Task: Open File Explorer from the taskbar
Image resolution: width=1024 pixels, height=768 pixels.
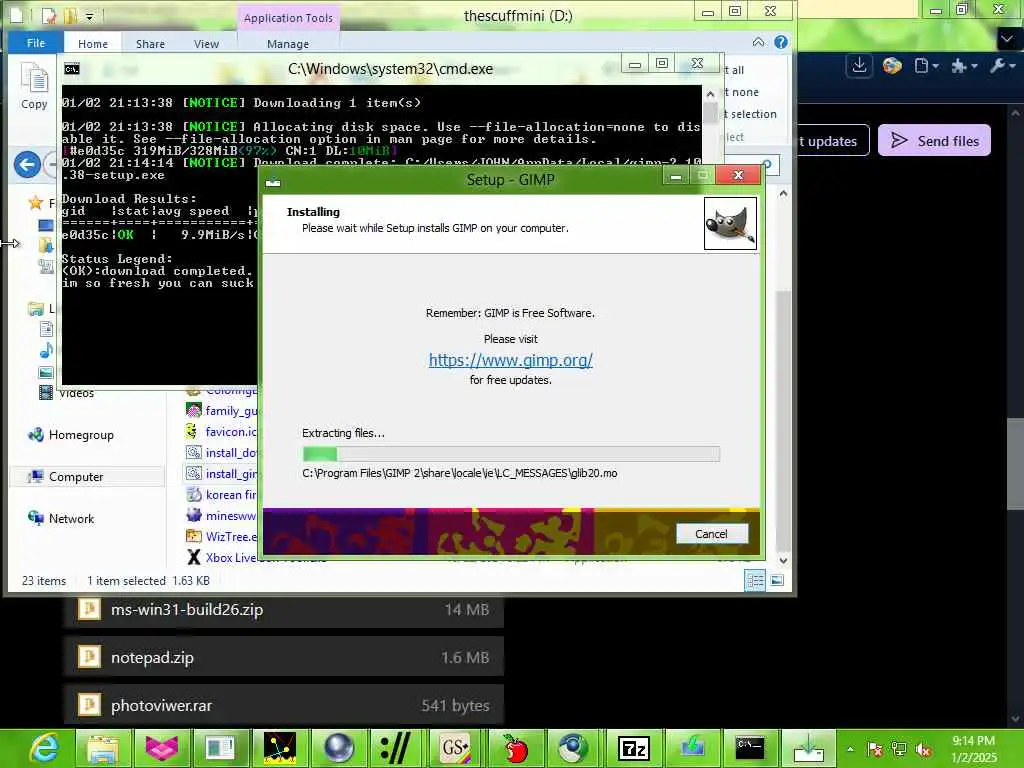Action: (x=103, y=748)
